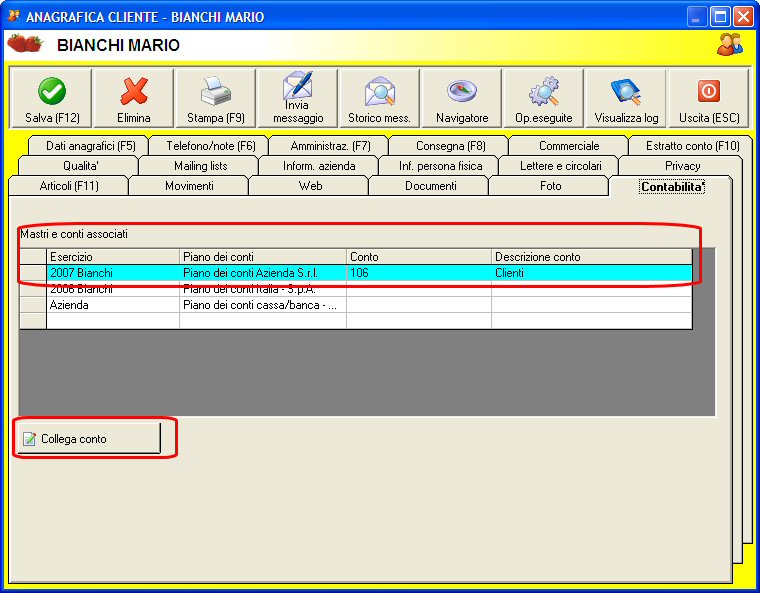Exit via Uscita (ESC) button
Viewport: 760px width, 593px height.
709,98
